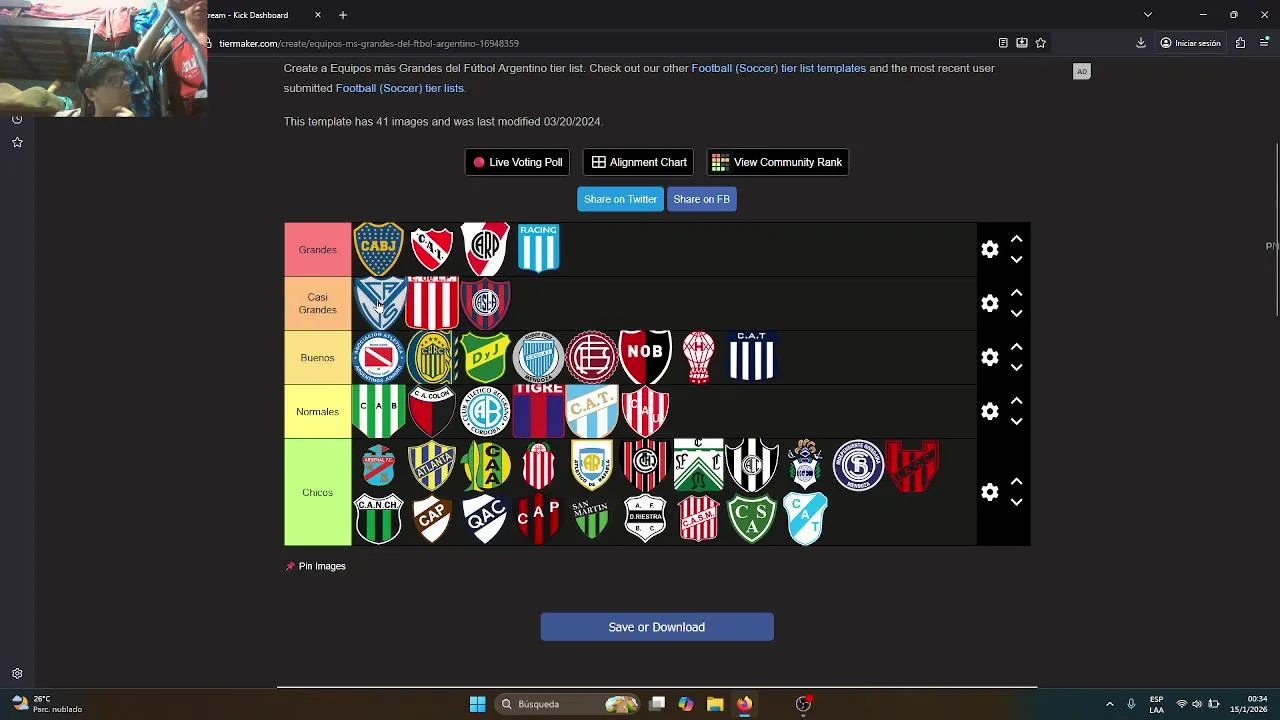Click the red Grandes tier label

coord(318,250)
